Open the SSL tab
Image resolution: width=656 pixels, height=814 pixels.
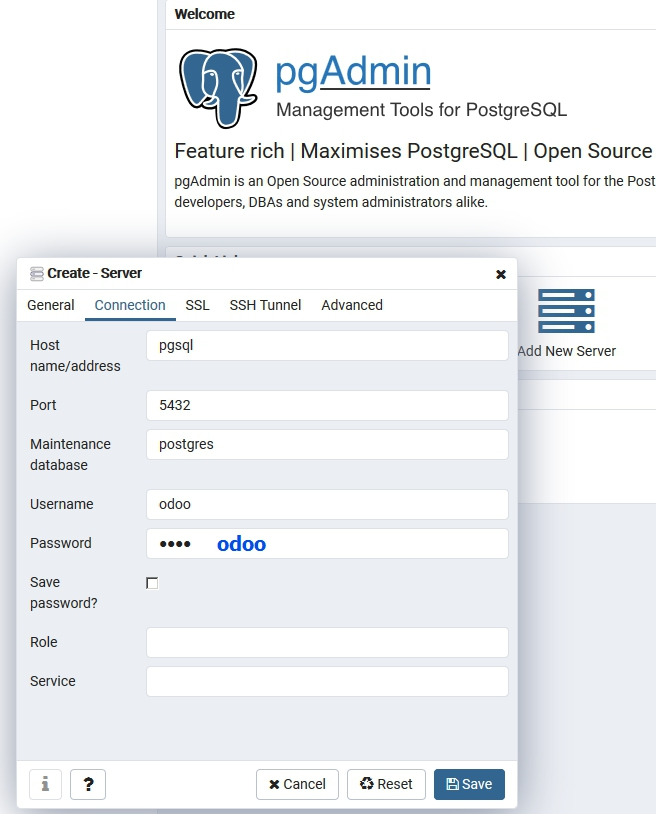click(197, 305)
